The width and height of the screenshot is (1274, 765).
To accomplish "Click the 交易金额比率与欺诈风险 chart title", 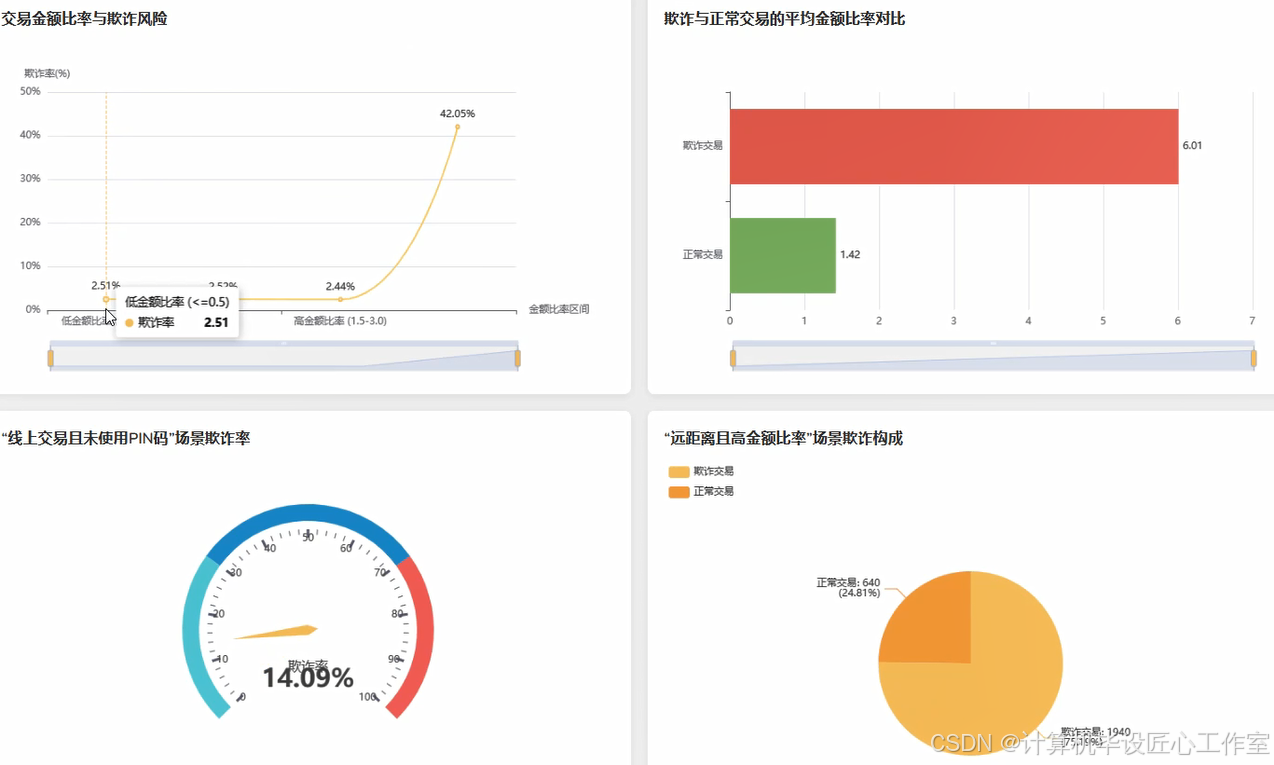I will [84, 18].
